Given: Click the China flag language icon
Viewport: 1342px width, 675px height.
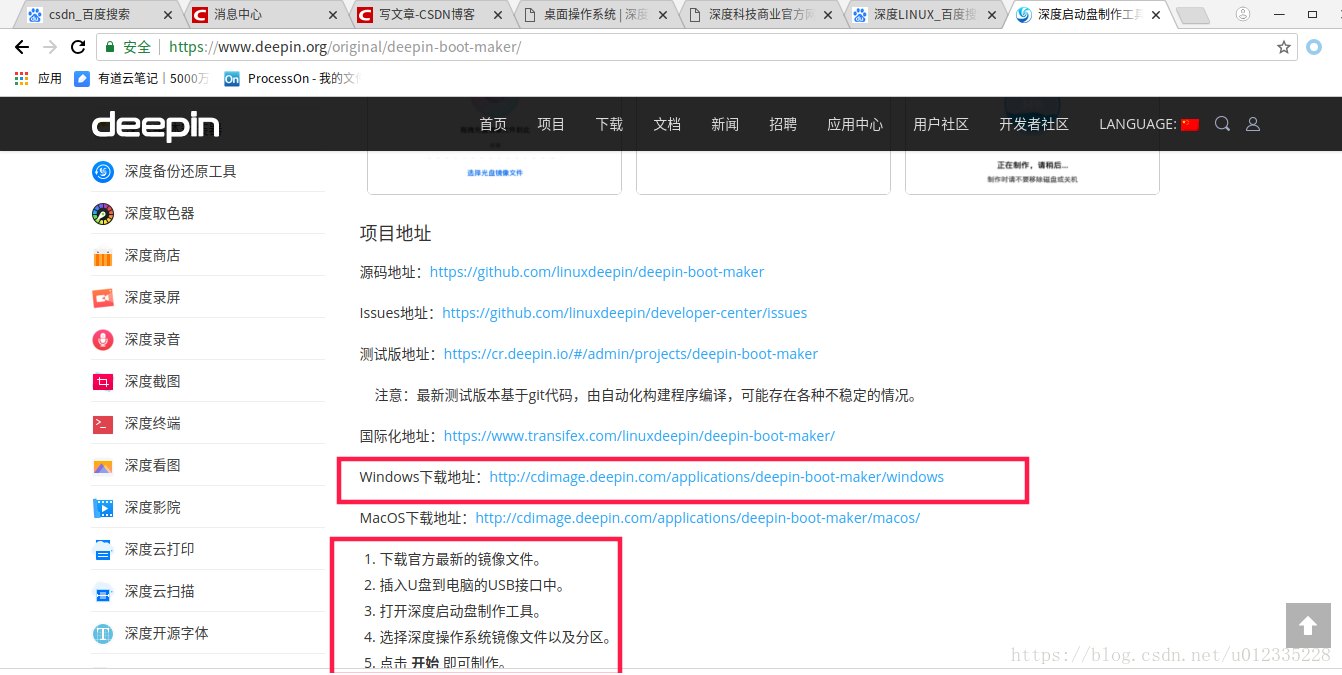Looking at the screenshot, I should 1189,124.
